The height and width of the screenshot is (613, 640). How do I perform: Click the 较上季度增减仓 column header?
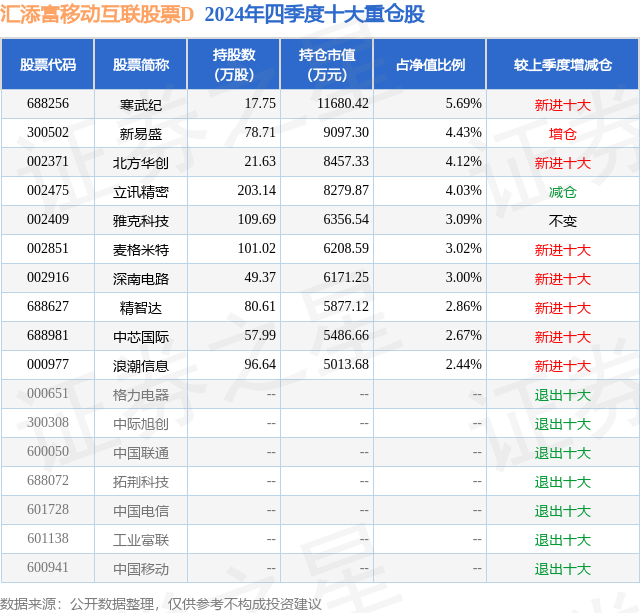pos(563,64)
